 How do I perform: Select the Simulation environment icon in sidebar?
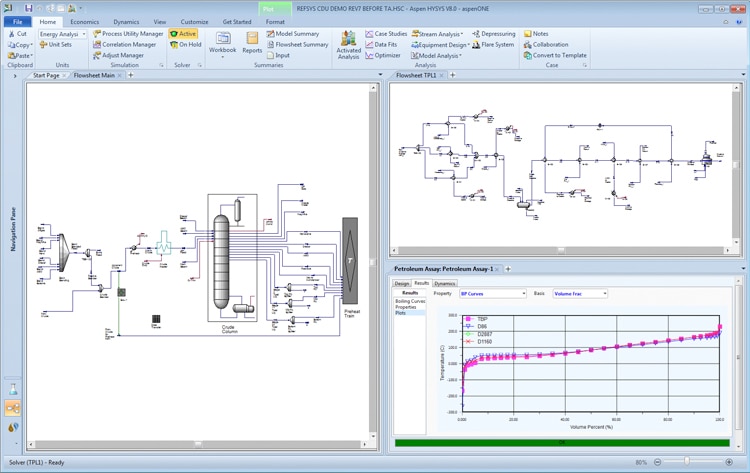[13, 408]
